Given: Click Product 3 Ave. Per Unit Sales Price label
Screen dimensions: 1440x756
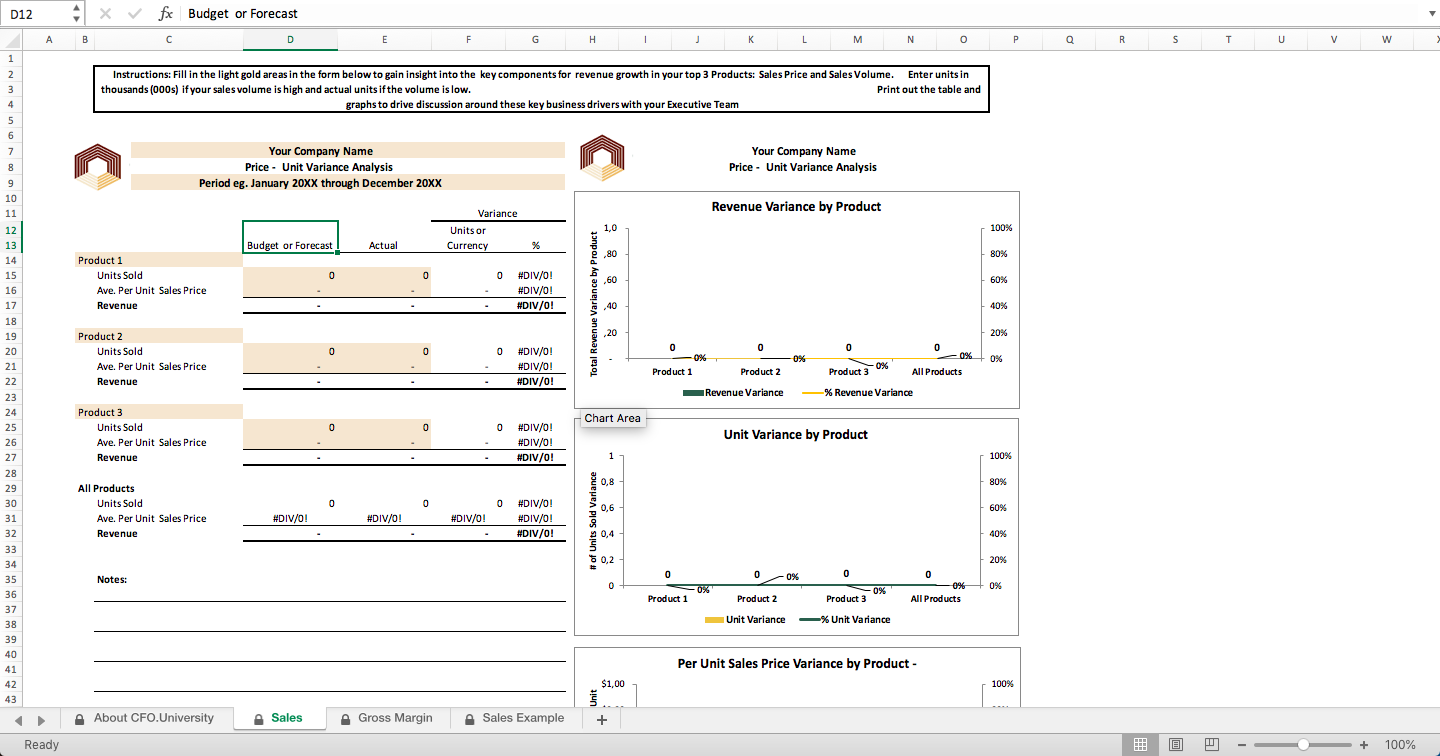Looking at the screenshot, I should click(152, 442).
